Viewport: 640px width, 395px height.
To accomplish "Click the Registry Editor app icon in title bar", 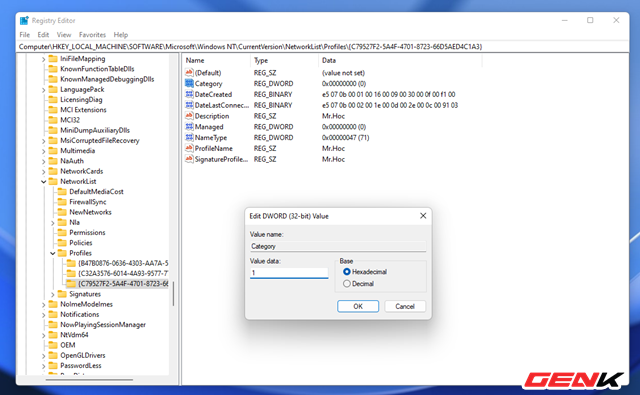I will click(24, 20).
